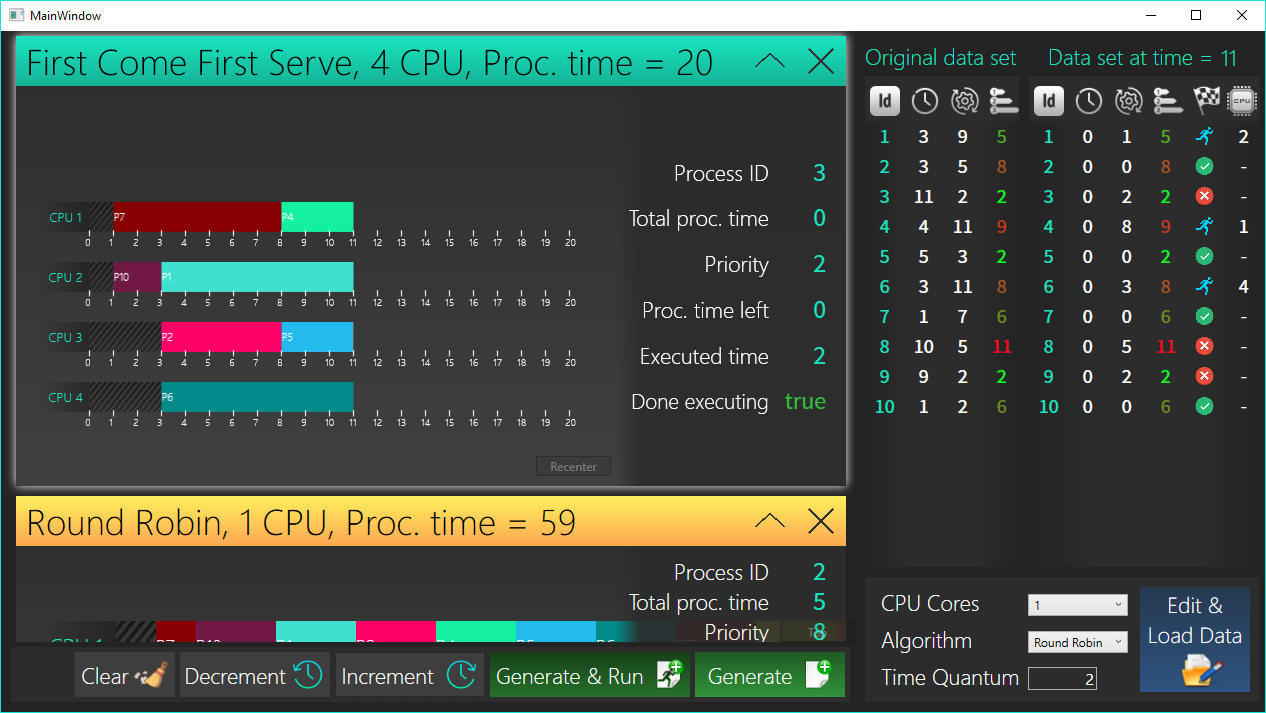Click the 'Original data set' heading

940,58
